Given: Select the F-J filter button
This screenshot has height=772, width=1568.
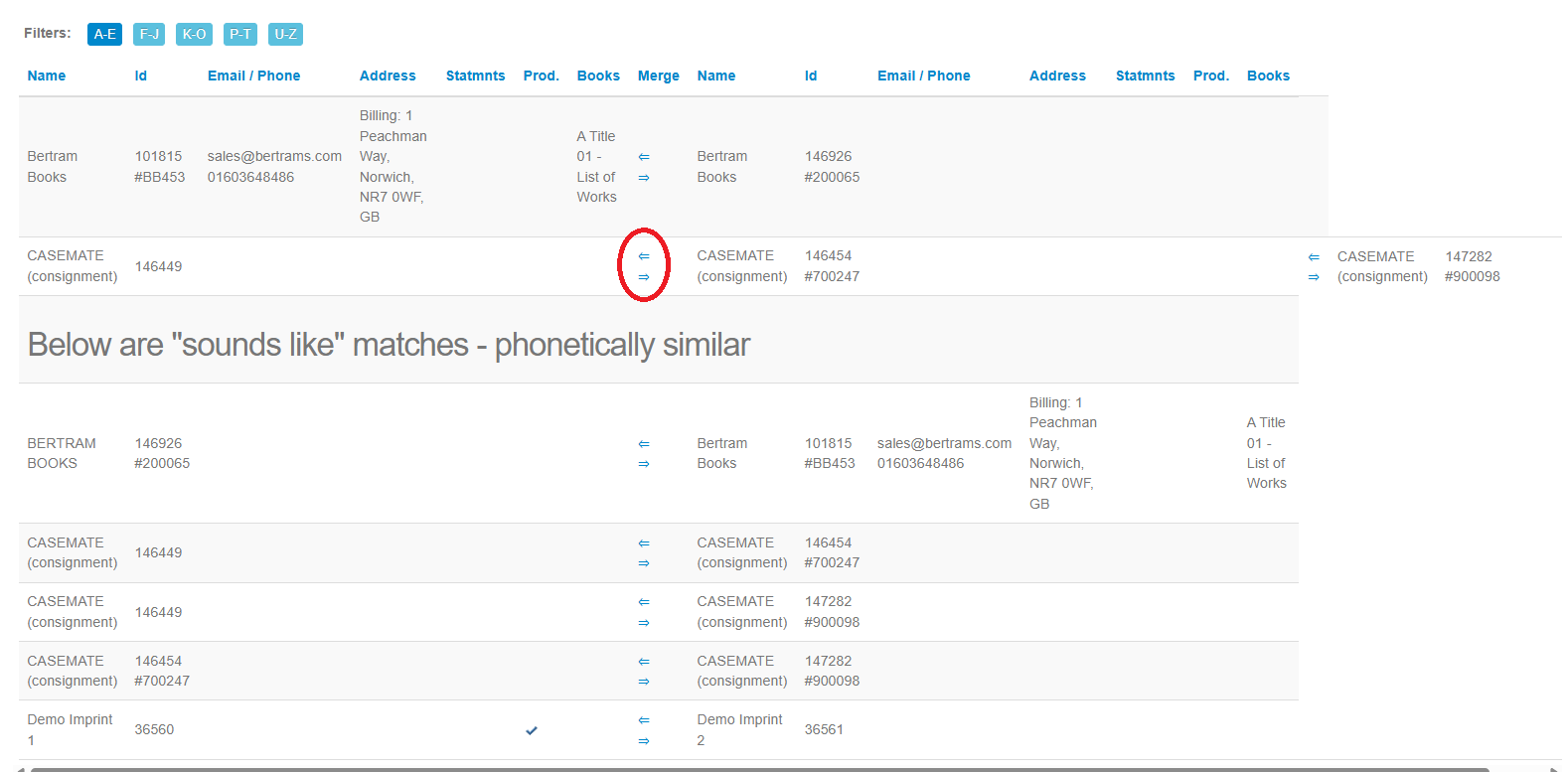Looking at the screenshot, I should (x=149, y=34).
